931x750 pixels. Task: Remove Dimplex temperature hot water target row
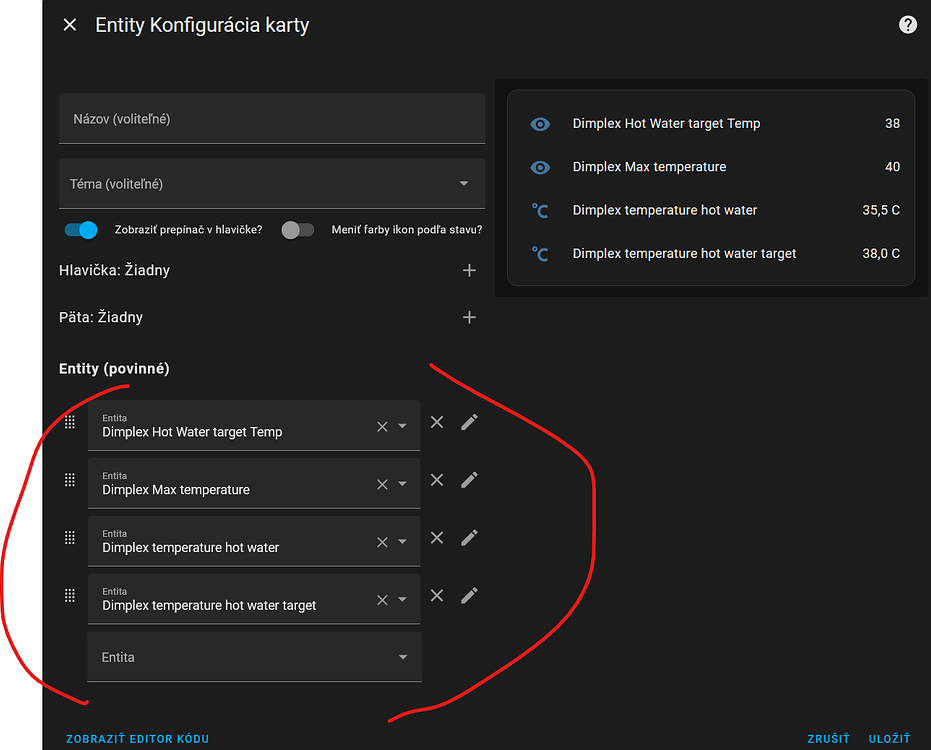pyautogui.click(x=437, y=596)
